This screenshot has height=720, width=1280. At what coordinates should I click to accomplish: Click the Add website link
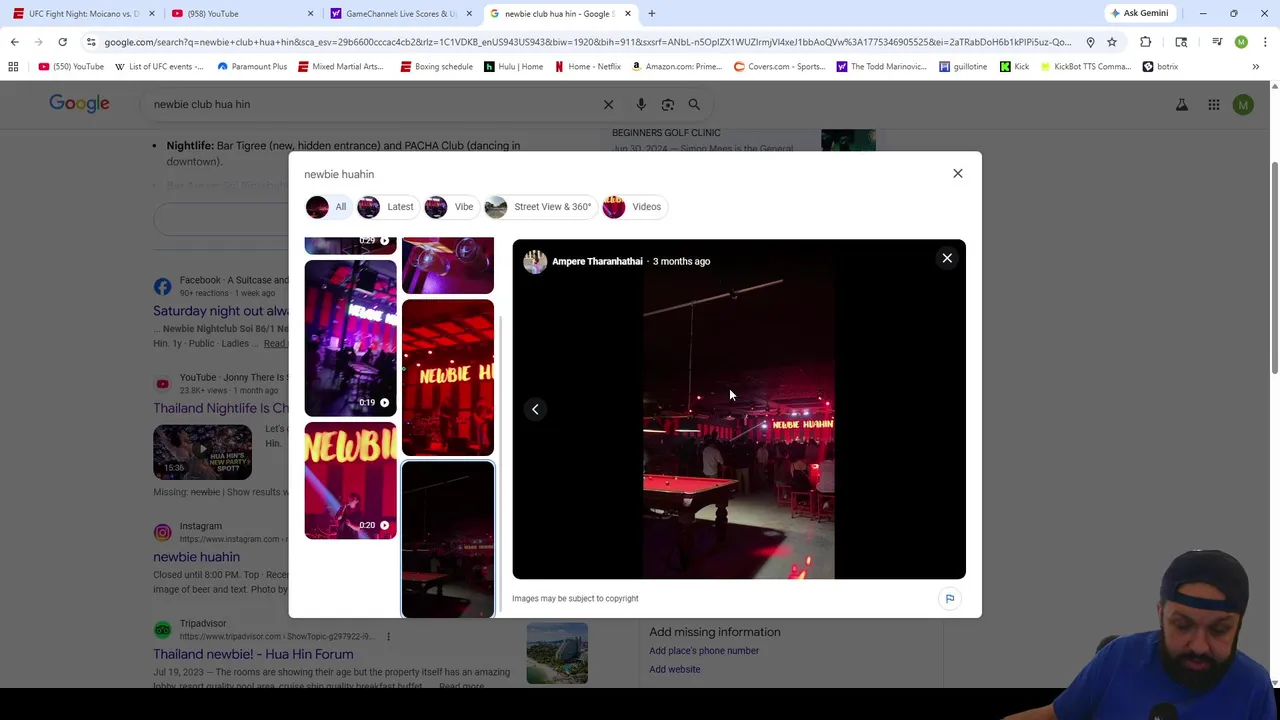675,670
